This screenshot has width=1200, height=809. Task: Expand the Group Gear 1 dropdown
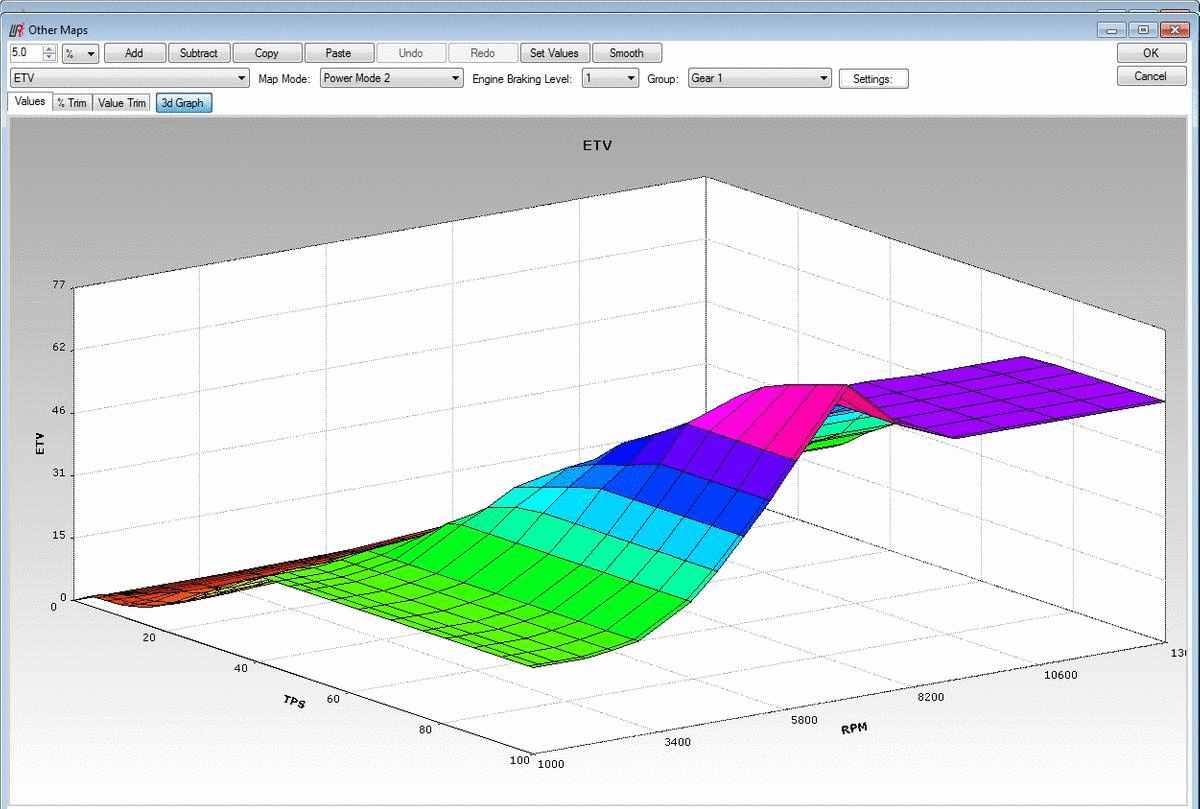click(x=760, y=78)
